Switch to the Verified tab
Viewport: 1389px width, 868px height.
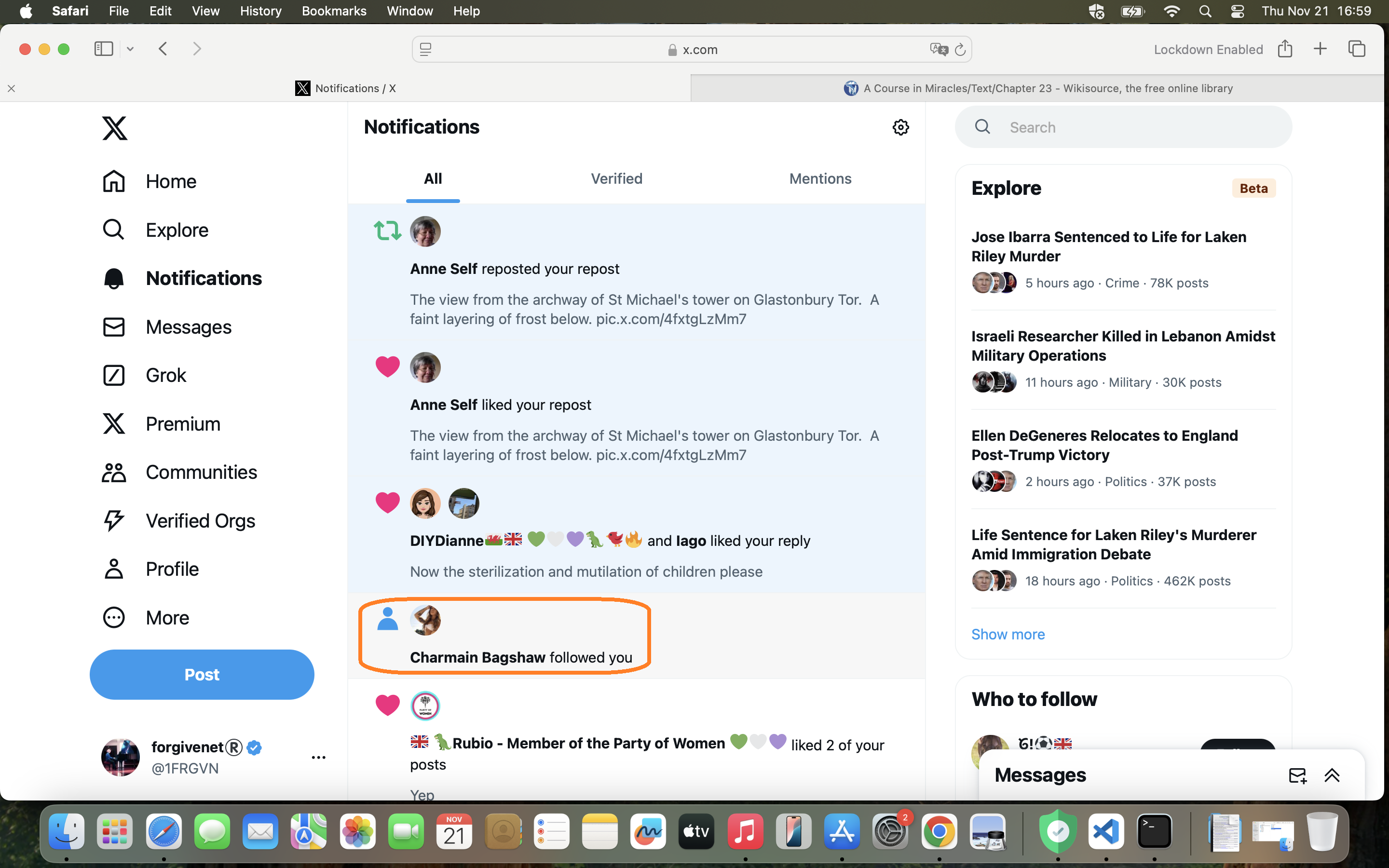point(616,178)
